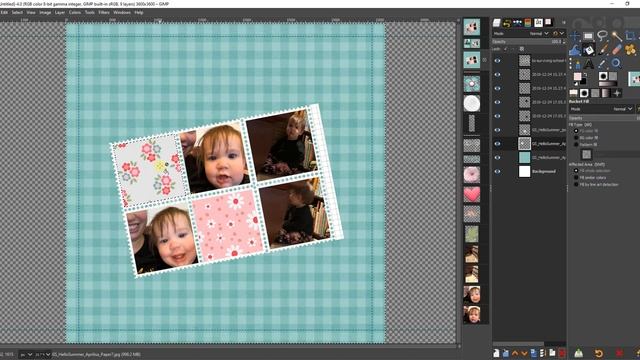Open the Brushes tab in the tool dock
This screenshot has width=640, height=360.
584,93
